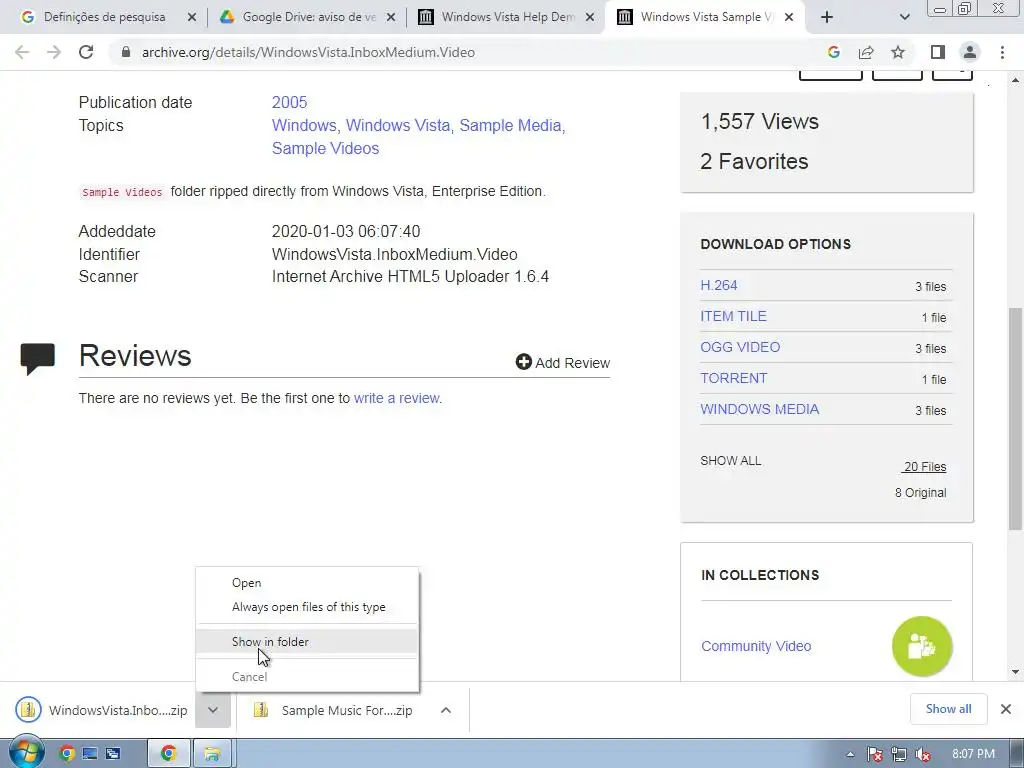Open the 20 Files link
The image size is (1024, 768).
coord(924,466)
